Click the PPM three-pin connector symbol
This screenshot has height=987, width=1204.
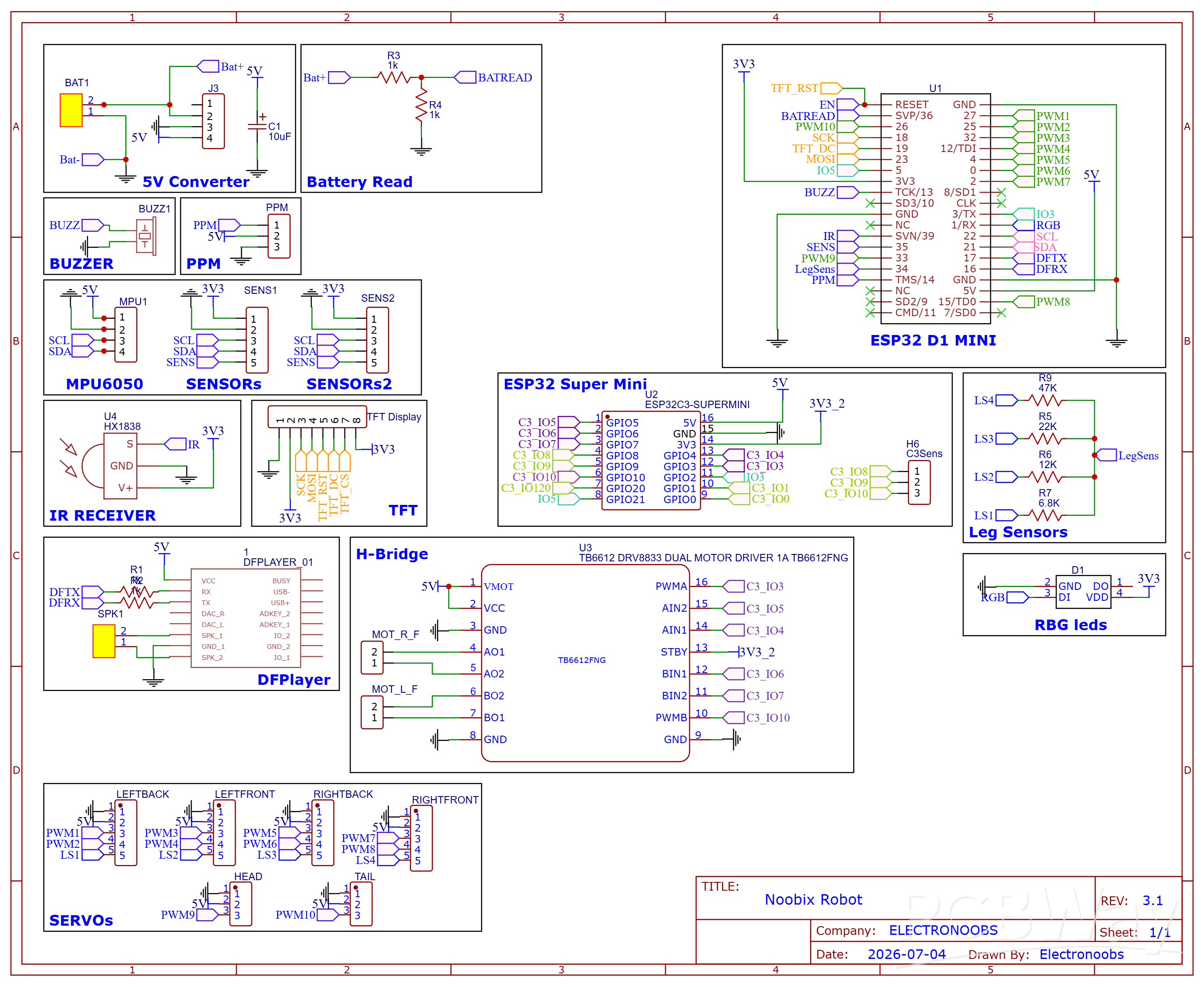(x=279, y=236)
